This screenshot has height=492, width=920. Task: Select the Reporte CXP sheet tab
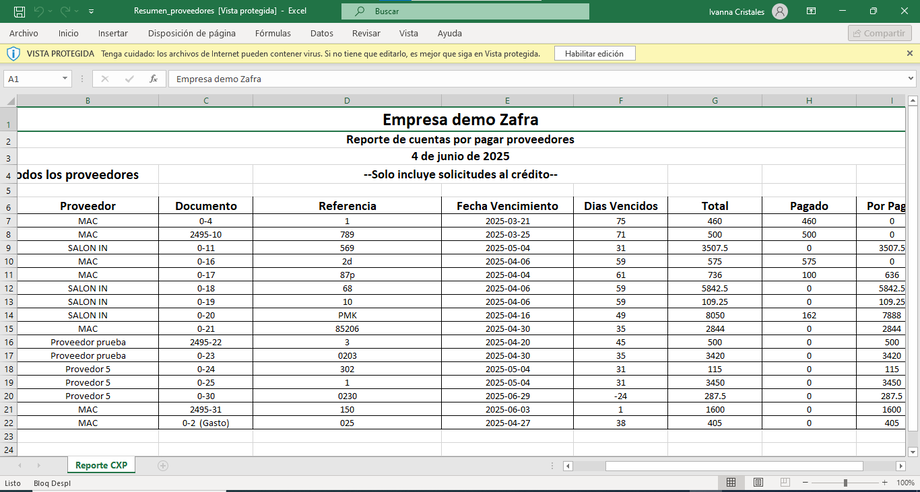[x=101, y=465]
